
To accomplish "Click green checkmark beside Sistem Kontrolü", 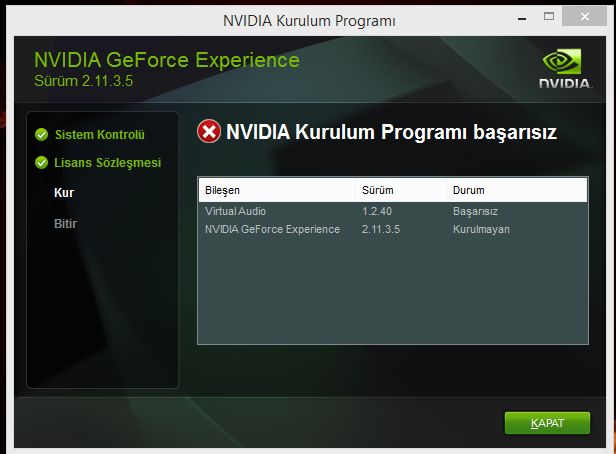I will coord(41,135).
